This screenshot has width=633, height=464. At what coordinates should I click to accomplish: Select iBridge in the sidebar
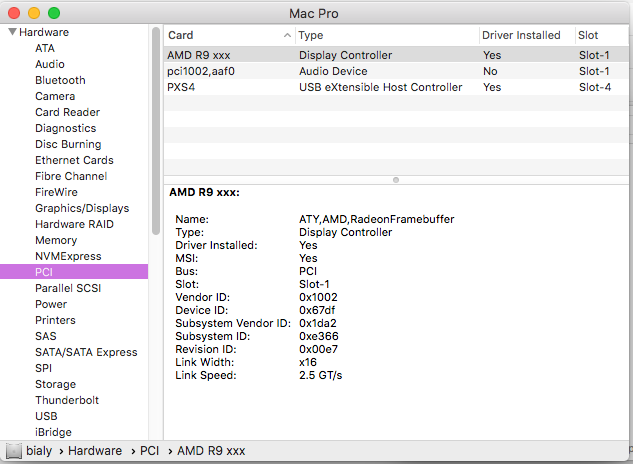pyautogui.click(x=53, y=432)
